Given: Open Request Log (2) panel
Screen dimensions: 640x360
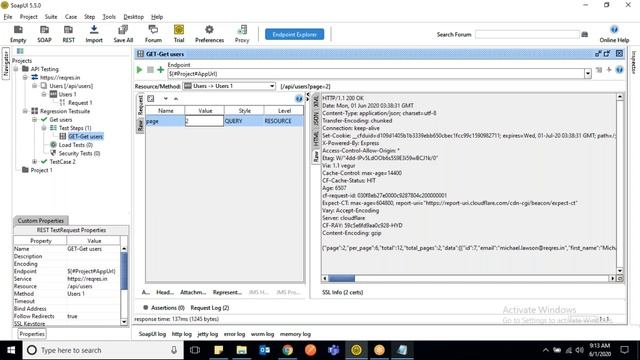Looking at the screenshot, I should click(210, 308).
